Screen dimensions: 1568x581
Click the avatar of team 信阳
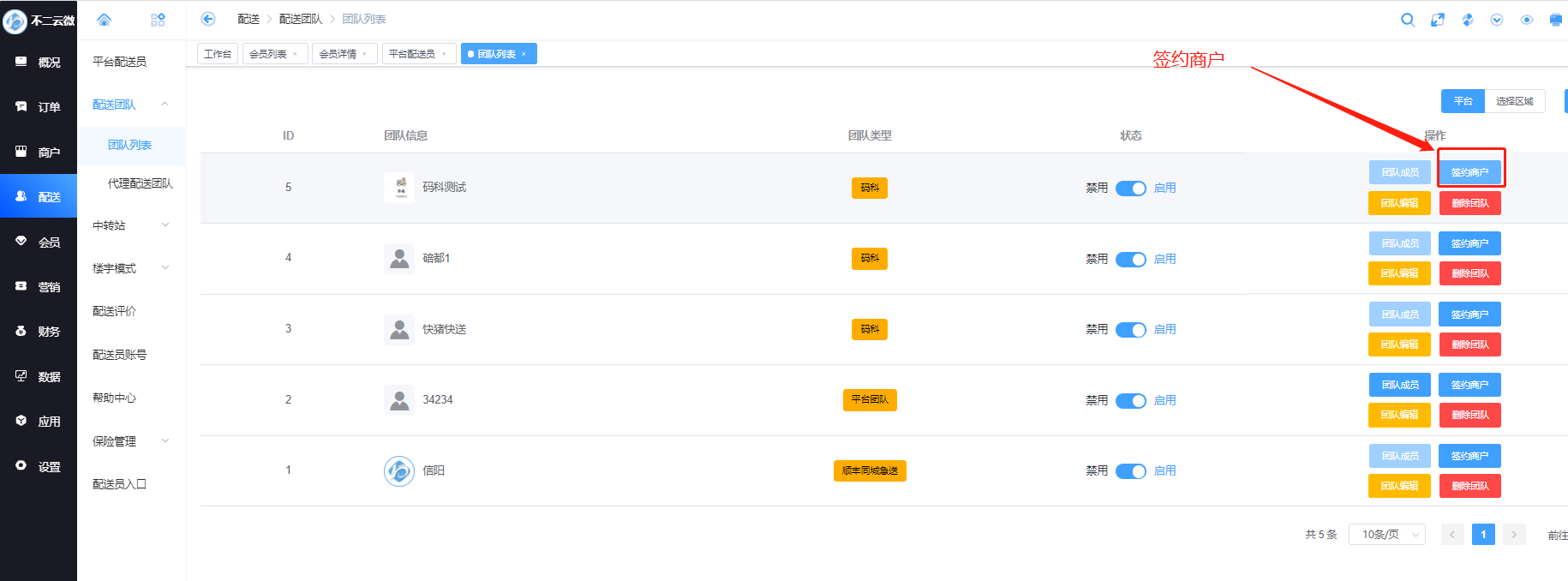399,470
